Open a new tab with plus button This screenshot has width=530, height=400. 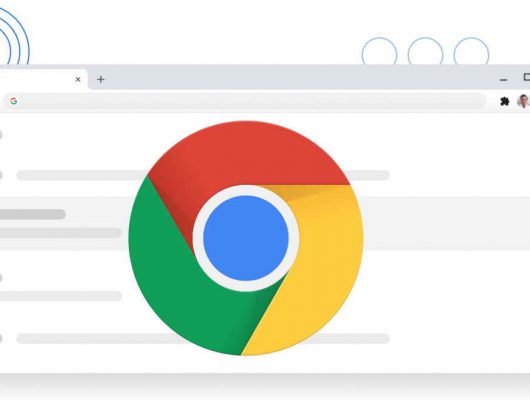click(x=101, y=79)
